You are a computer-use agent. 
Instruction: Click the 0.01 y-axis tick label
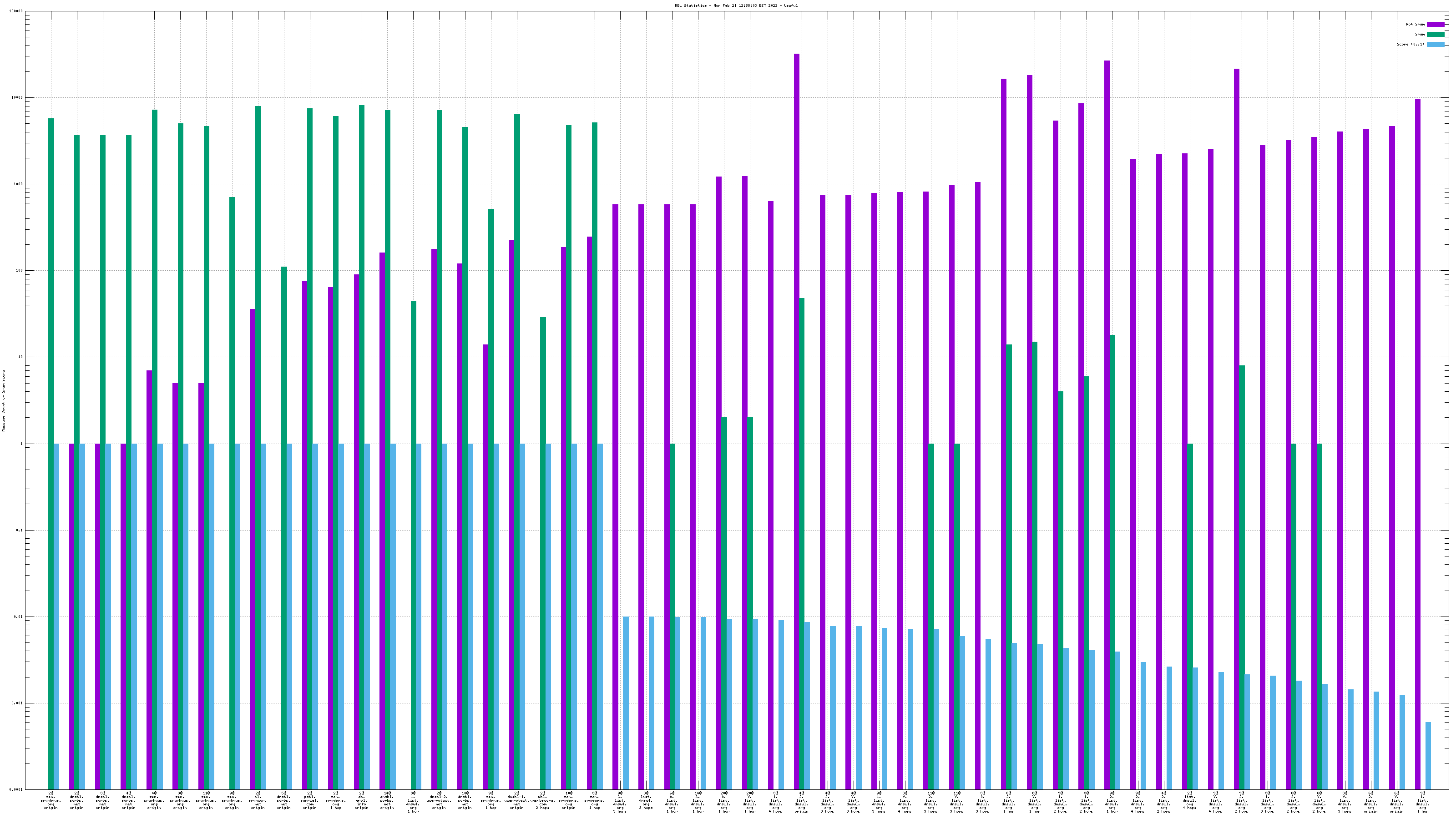(x=19, y=617)
